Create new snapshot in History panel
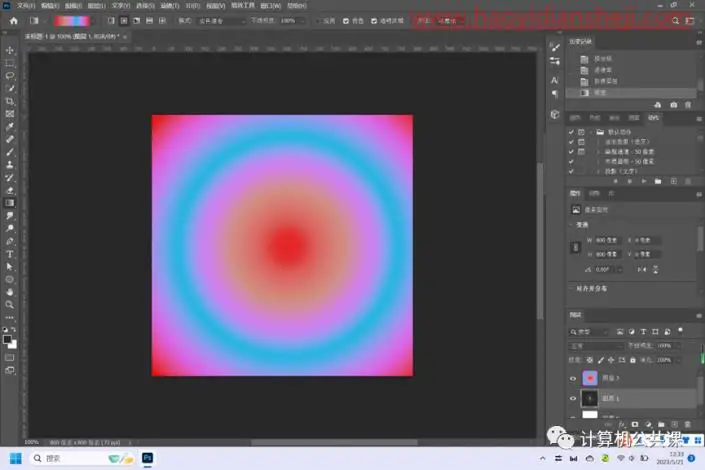Screen dimensions: 705x470 pos(673,105)
